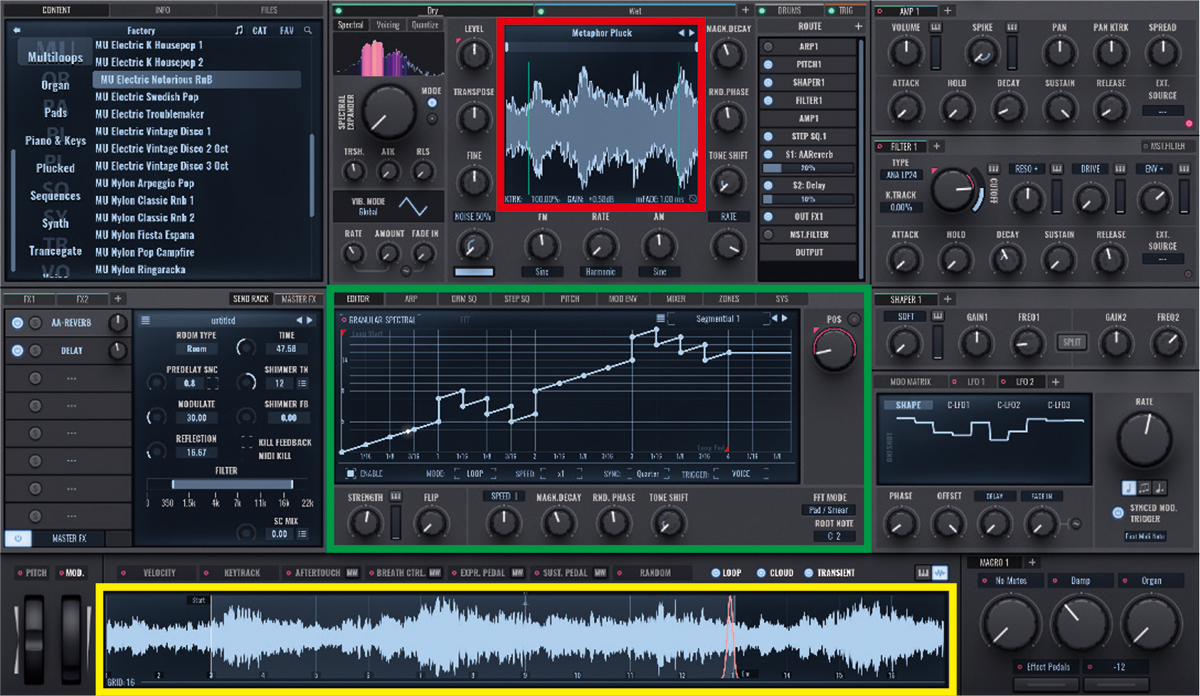Click the K.TRACK value field 0.00%

pos(902,207)
